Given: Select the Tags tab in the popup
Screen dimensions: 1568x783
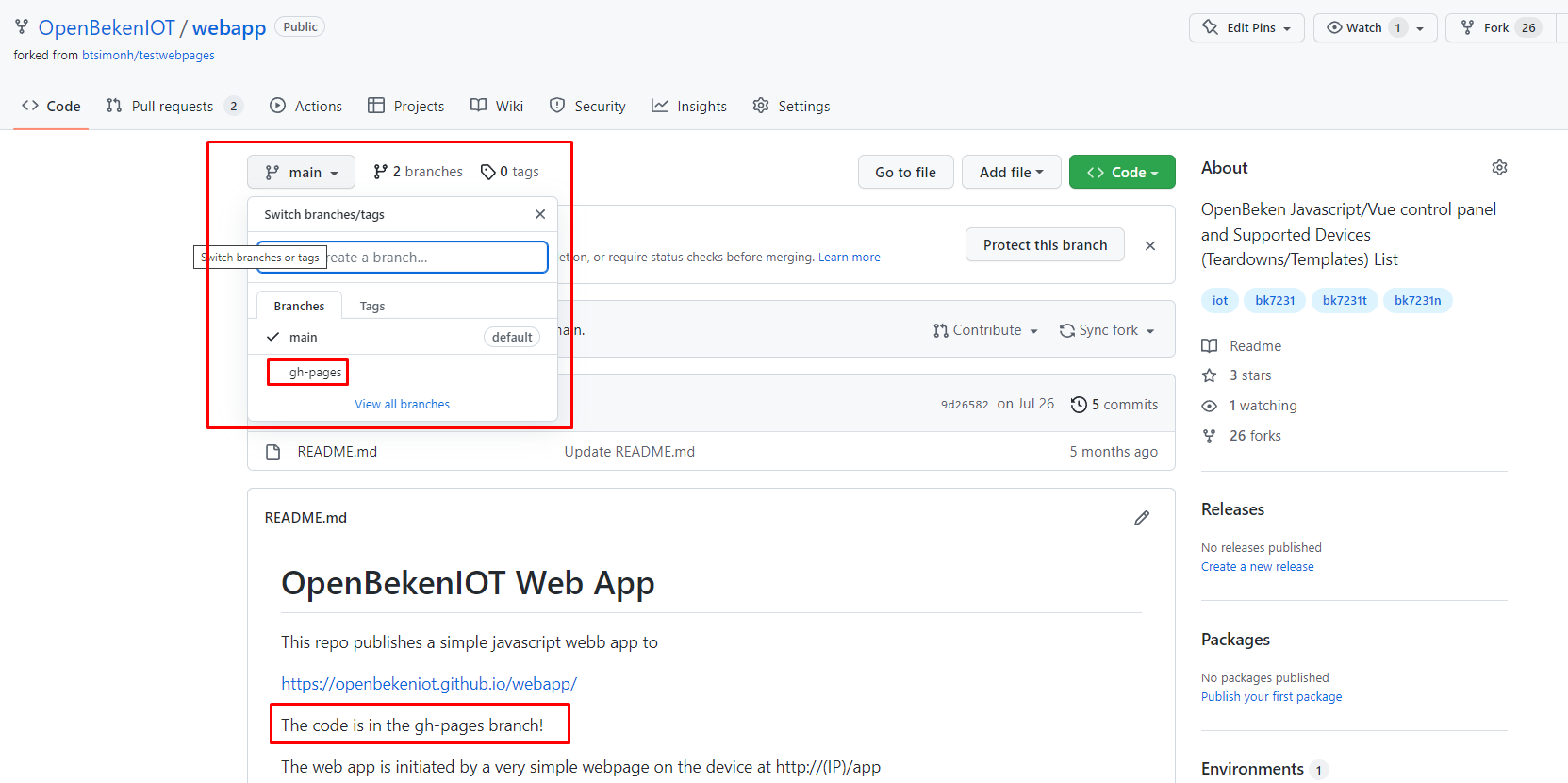Looking at the screenshot, I should click(x=372, y=306).
